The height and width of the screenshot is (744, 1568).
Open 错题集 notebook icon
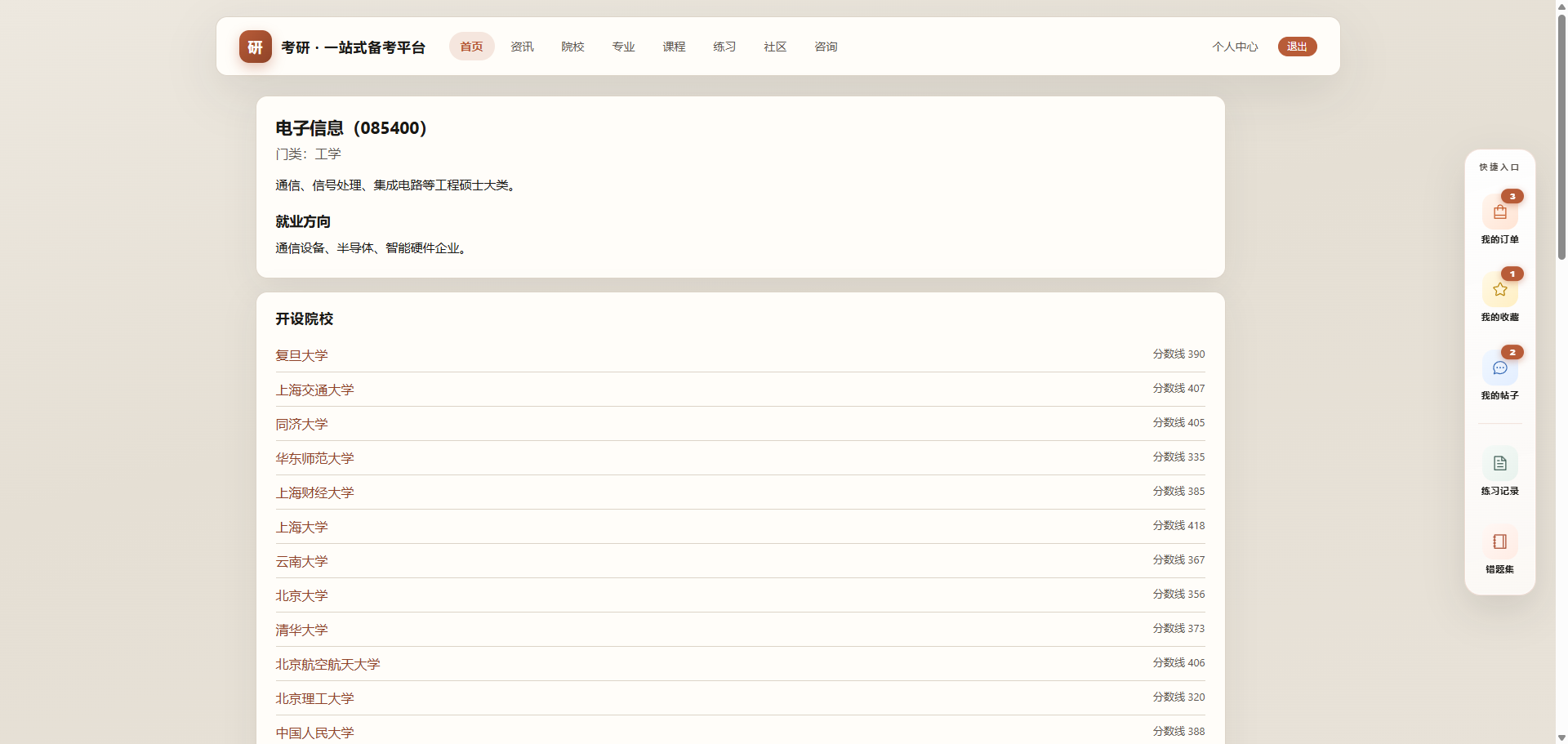point(1499,542)
